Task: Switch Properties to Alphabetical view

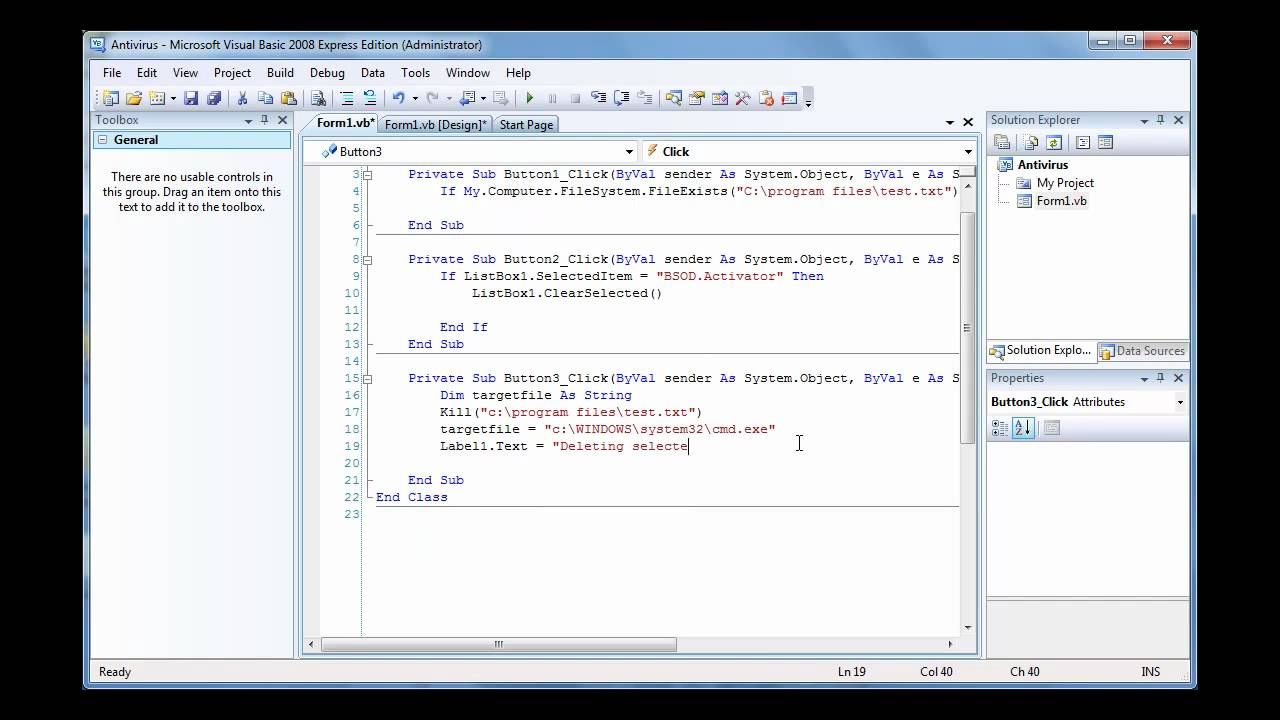Action: point(1022,428)
